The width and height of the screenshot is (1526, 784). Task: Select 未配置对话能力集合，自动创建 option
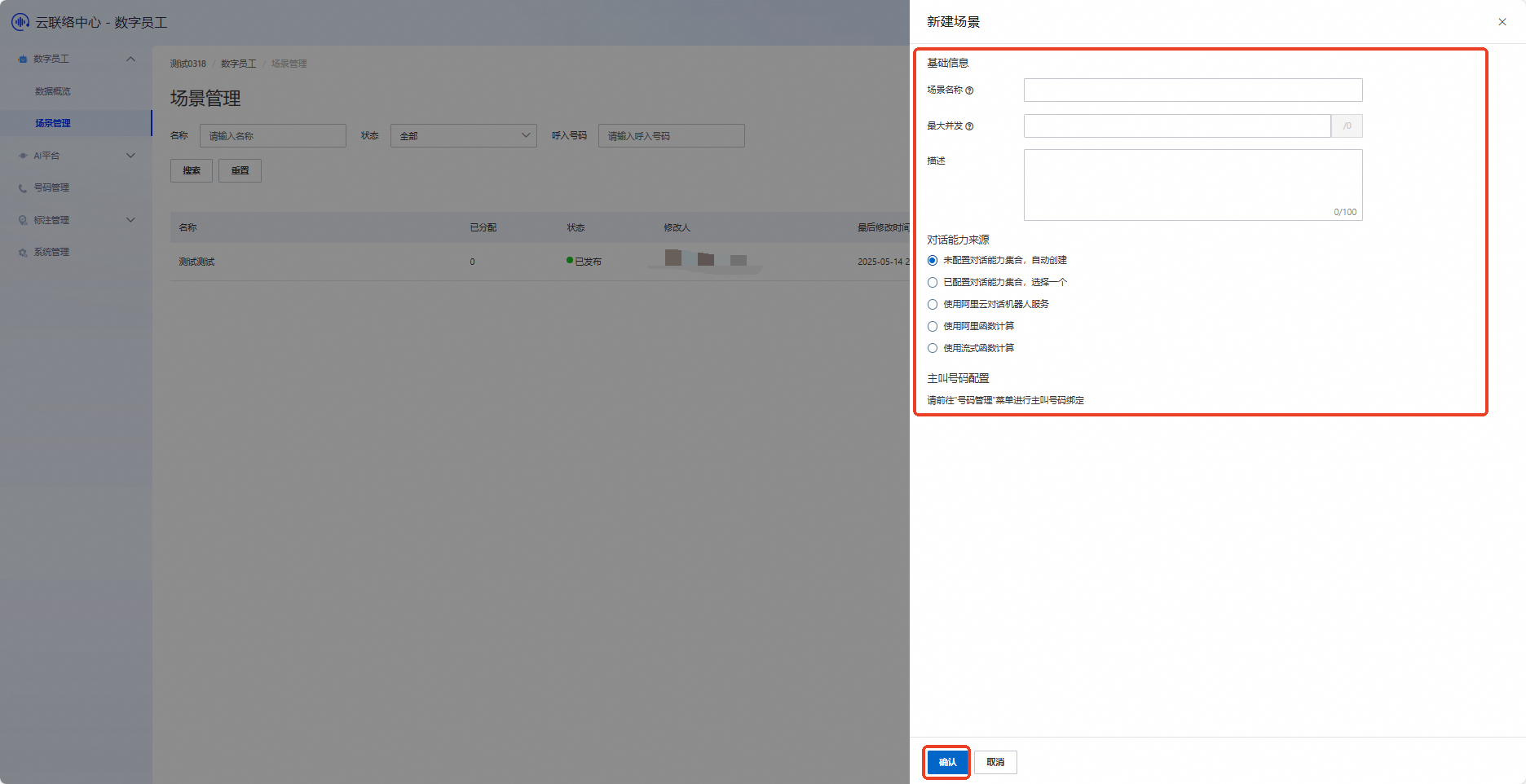click(933, 261)
